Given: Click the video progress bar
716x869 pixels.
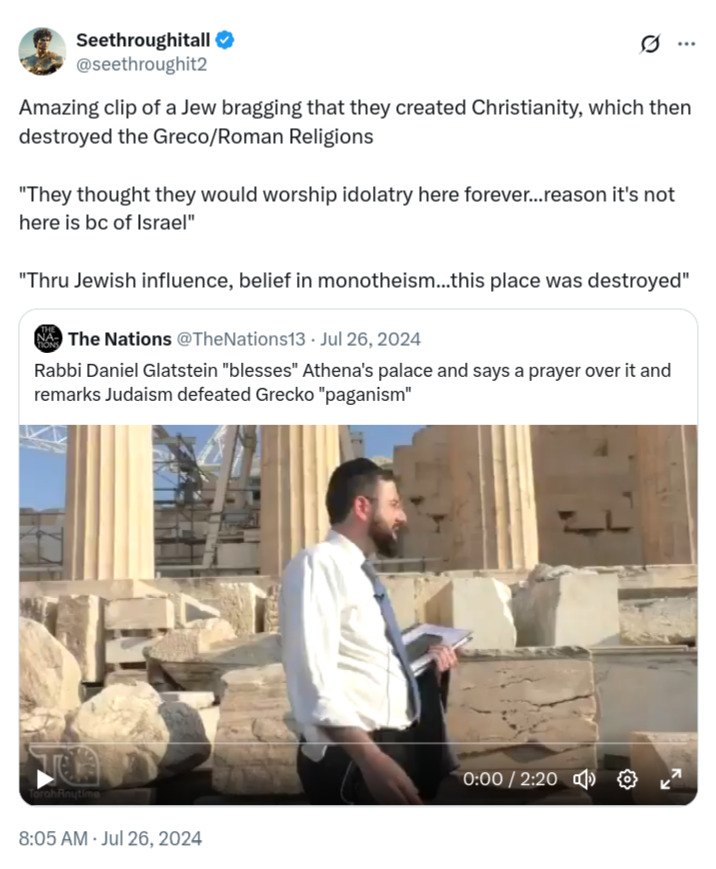Looking at the screenshot, I should tap(358, 743).
